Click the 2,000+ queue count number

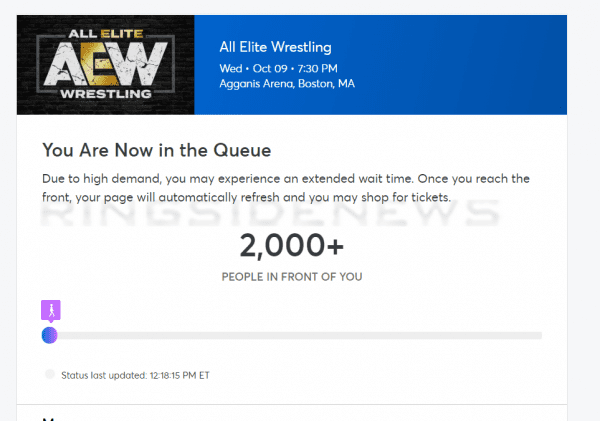click(292, 245)
